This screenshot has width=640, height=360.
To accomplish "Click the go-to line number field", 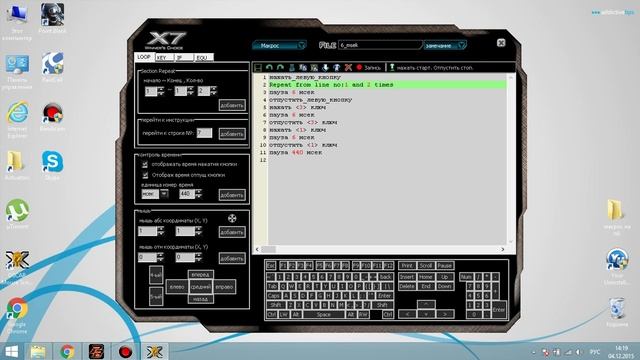I will (204, 133).
